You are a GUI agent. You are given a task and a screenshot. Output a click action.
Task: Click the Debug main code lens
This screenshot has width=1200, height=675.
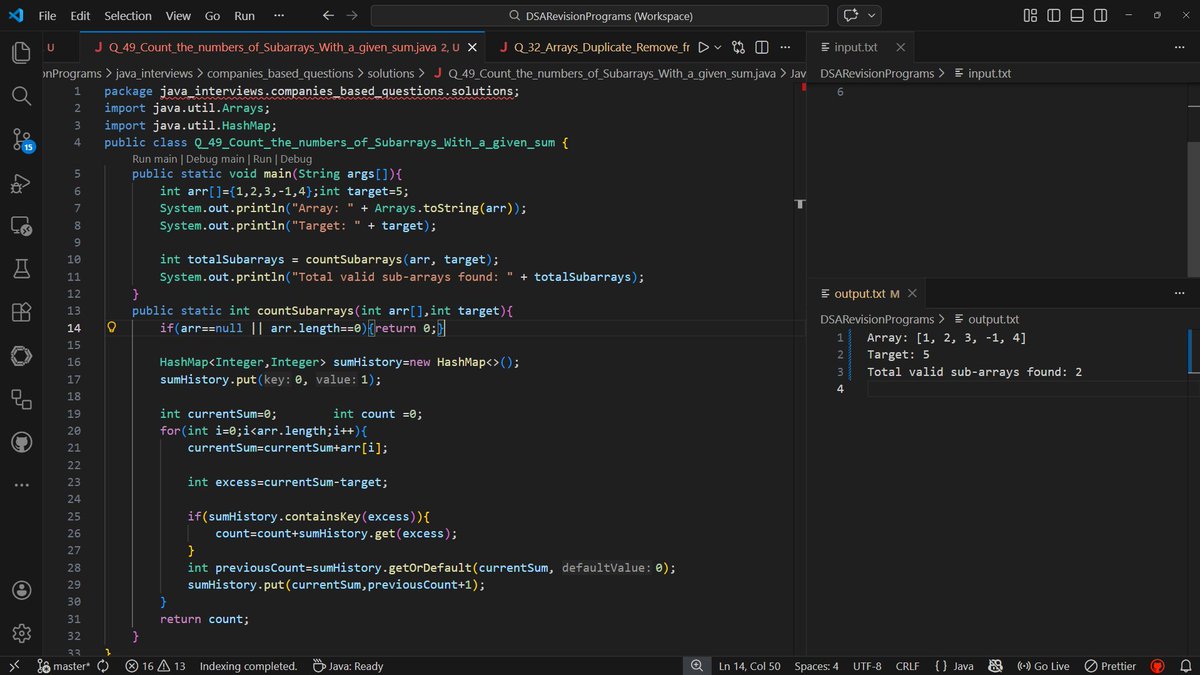pos(215,159)
